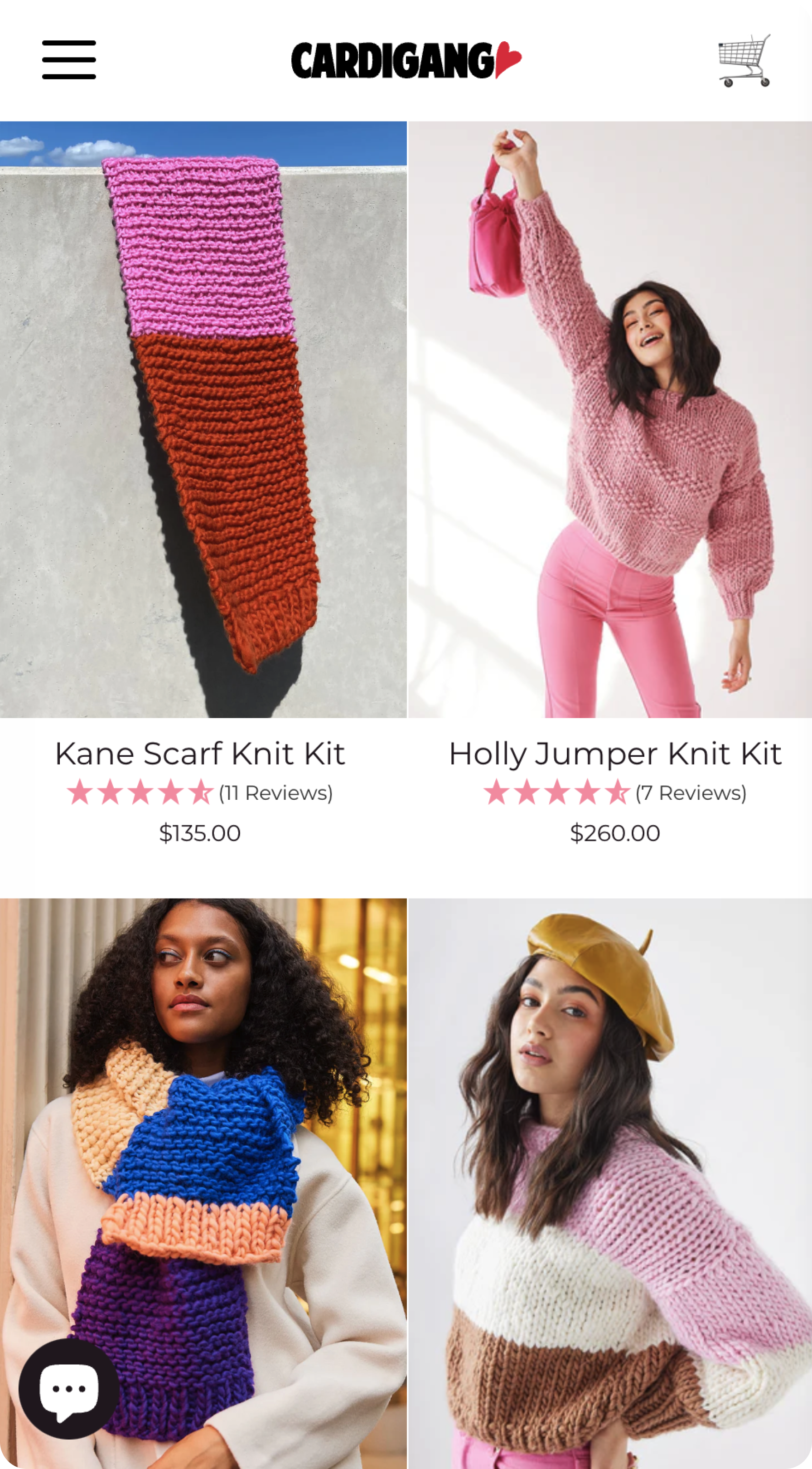The width and height of the screenshot is (812, 1469).
Task: Open the chat support bubble
Action: (69, 1389)
